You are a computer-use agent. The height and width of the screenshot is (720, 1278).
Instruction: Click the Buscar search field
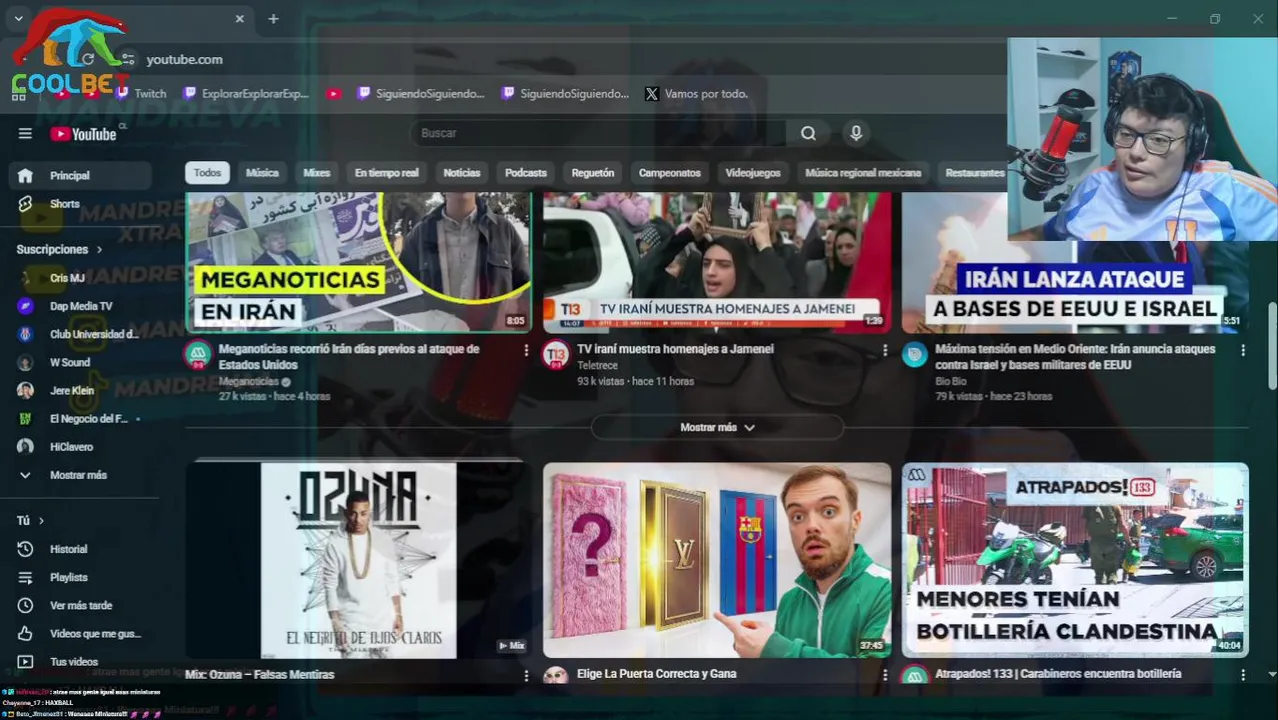coord(598,133)
